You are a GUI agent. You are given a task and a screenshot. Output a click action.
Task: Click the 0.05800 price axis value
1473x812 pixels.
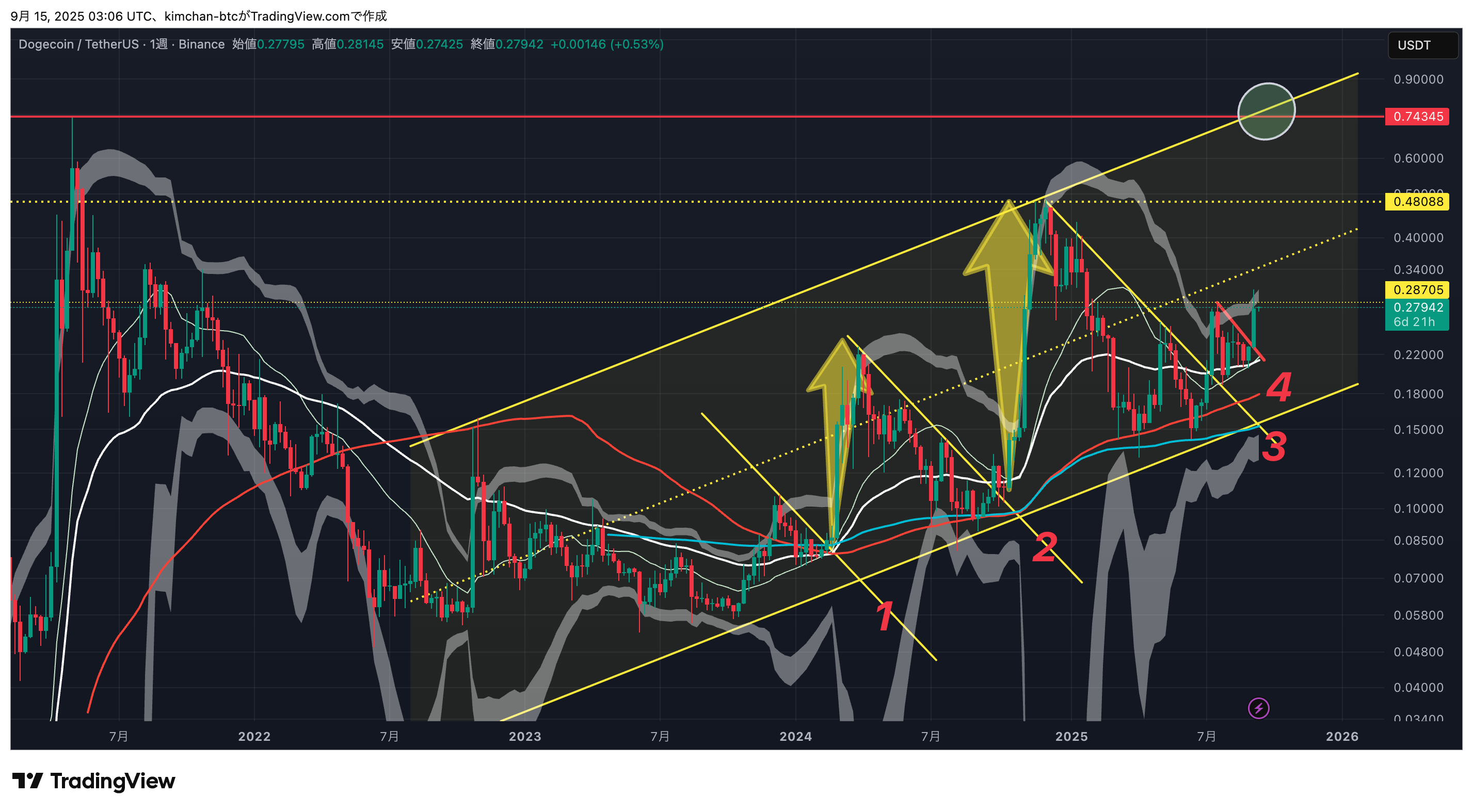tap(1418, 615)
